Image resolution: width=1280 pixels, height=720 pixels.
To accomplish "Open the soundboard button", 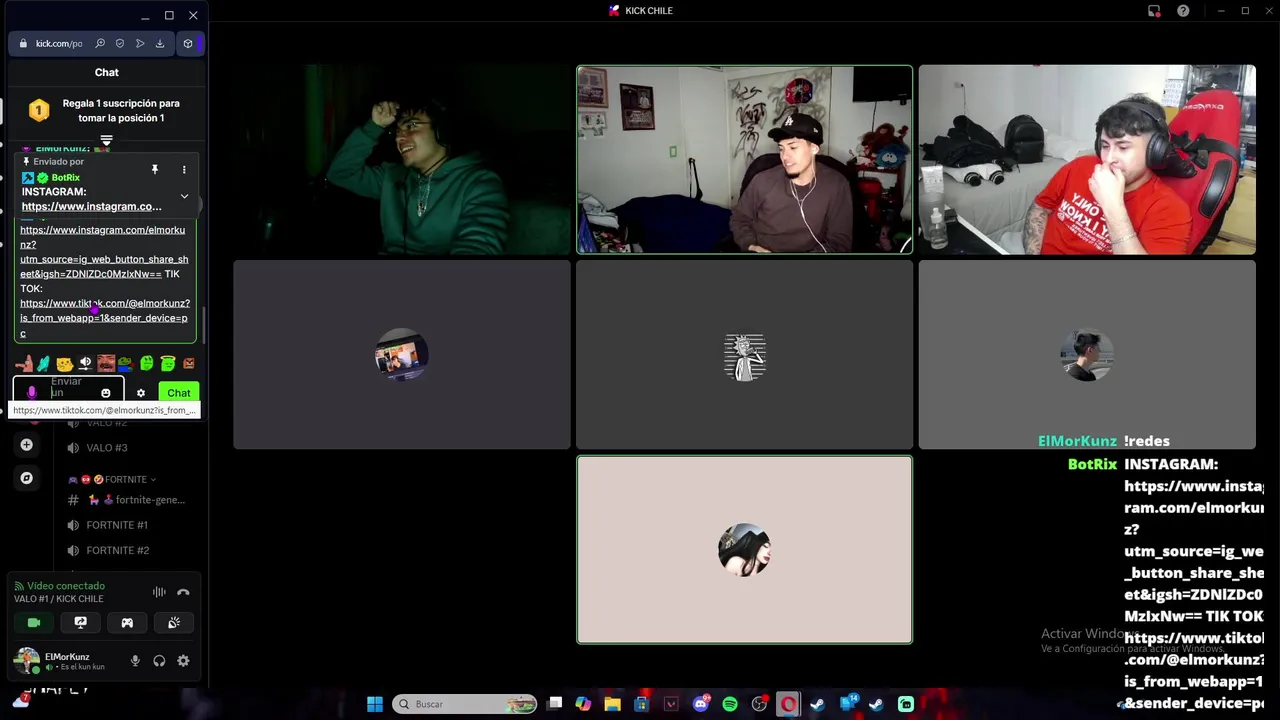I will coord(174,623).
